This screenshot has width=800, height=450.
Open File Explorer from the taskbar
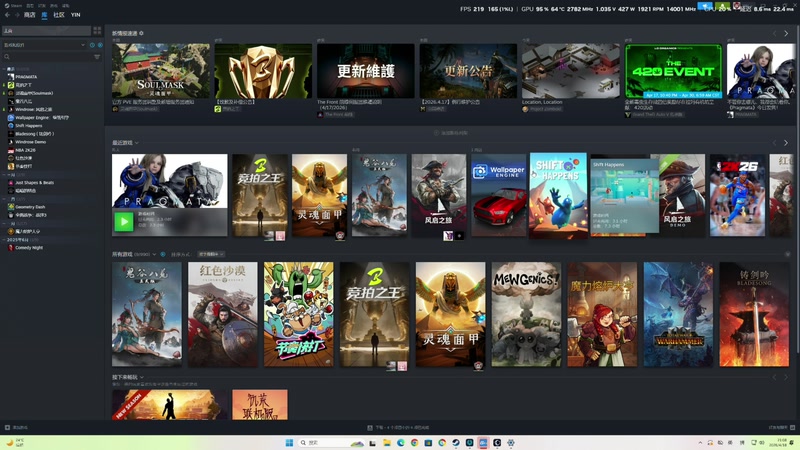pyautogui.click(x=386, y=442)
